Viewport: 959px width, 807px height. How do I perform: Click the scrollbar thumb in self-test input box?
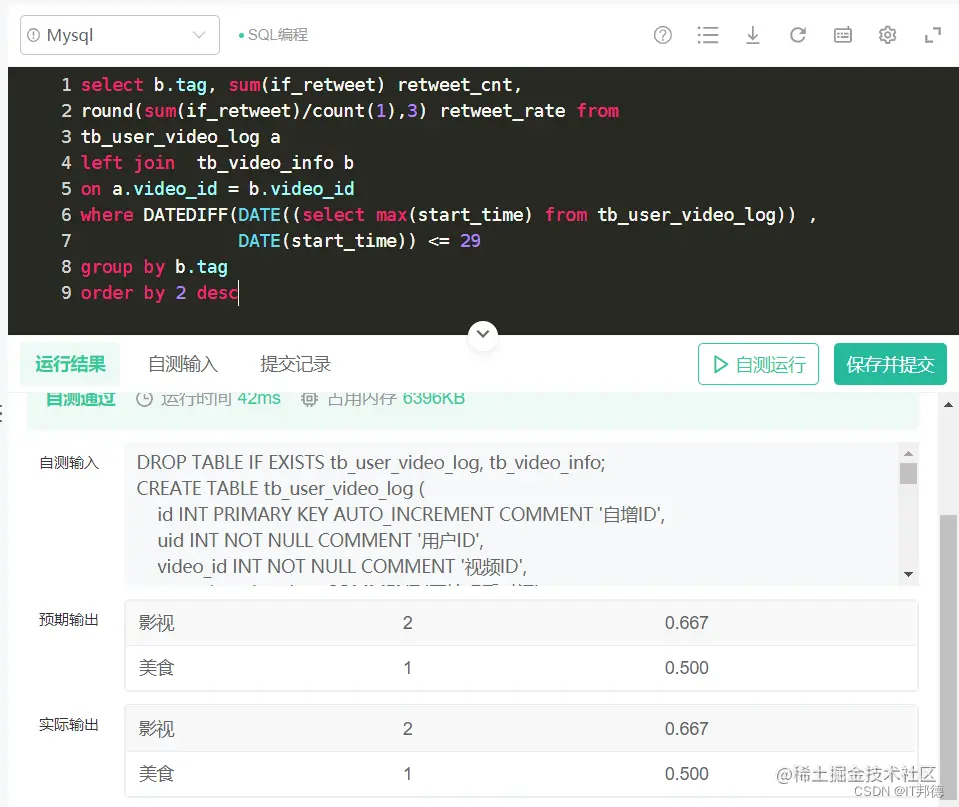click(908, 474)
